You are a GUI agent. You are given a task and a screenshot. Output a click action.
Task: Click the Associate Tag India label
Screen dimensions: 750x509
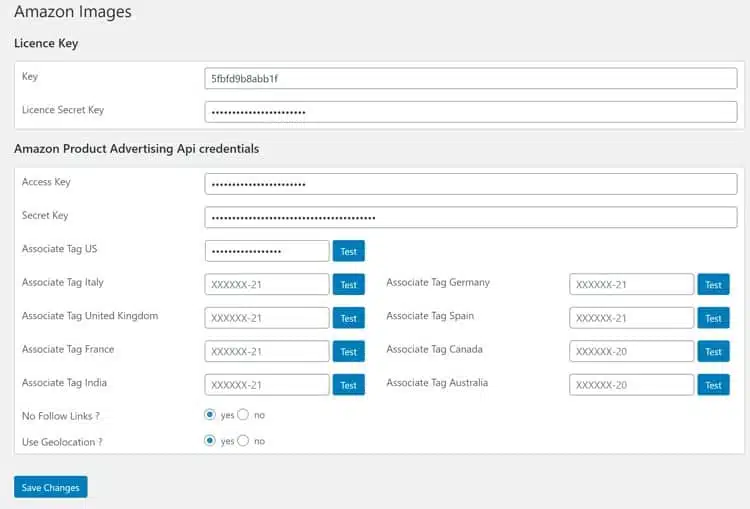(64, 383)
